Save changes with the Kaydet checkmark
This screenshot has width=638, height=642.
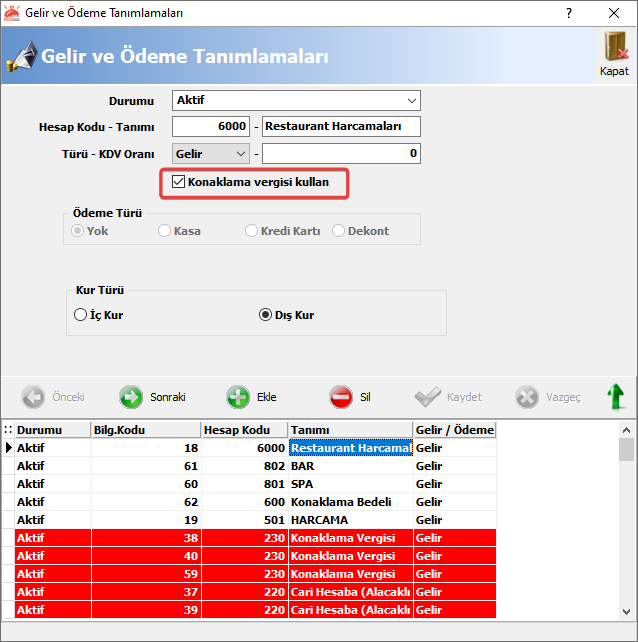448,397
